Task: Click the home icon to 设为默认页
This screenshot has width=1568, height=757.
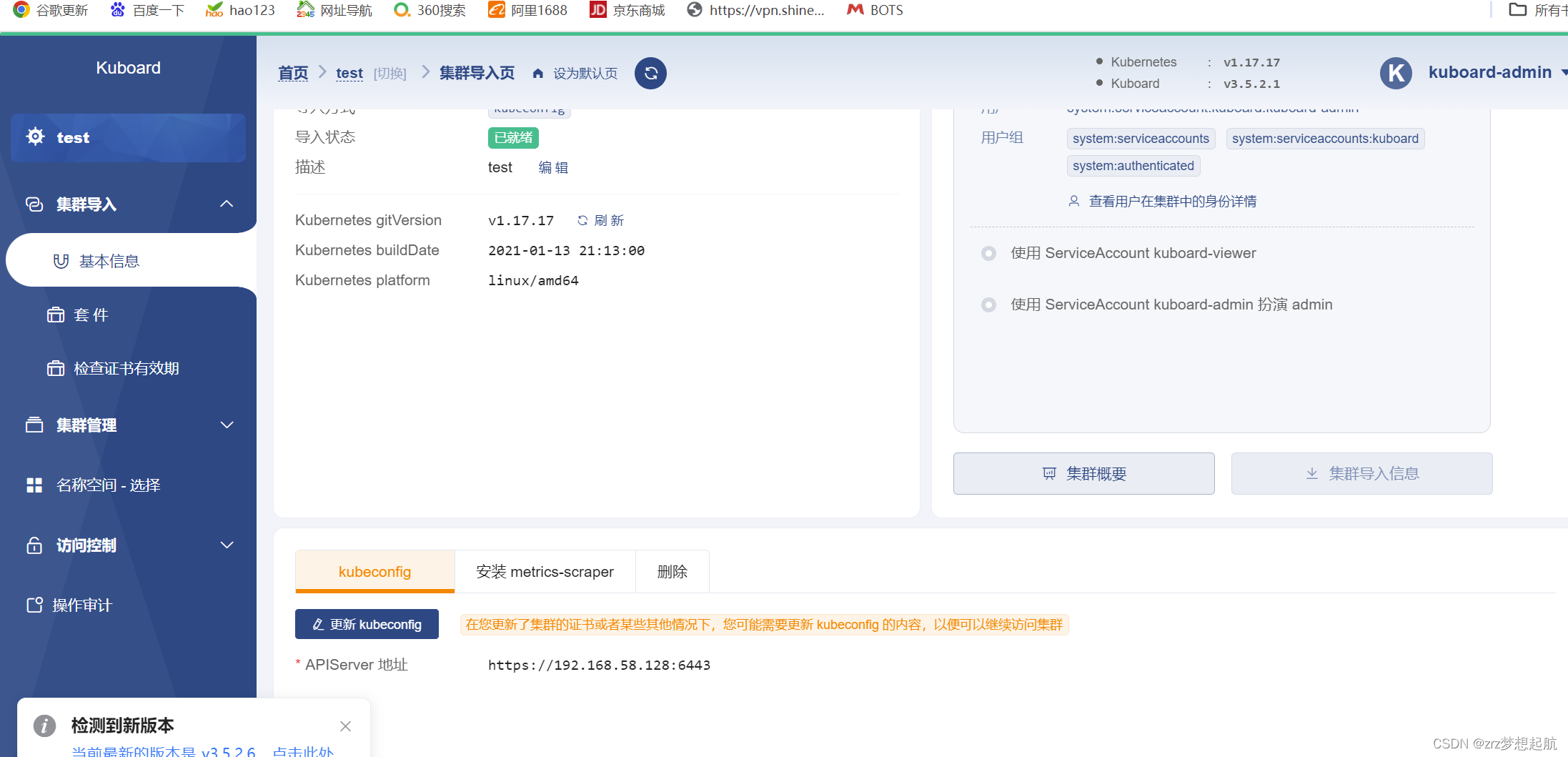Action: pyautogui.click(x=537, y=72)
